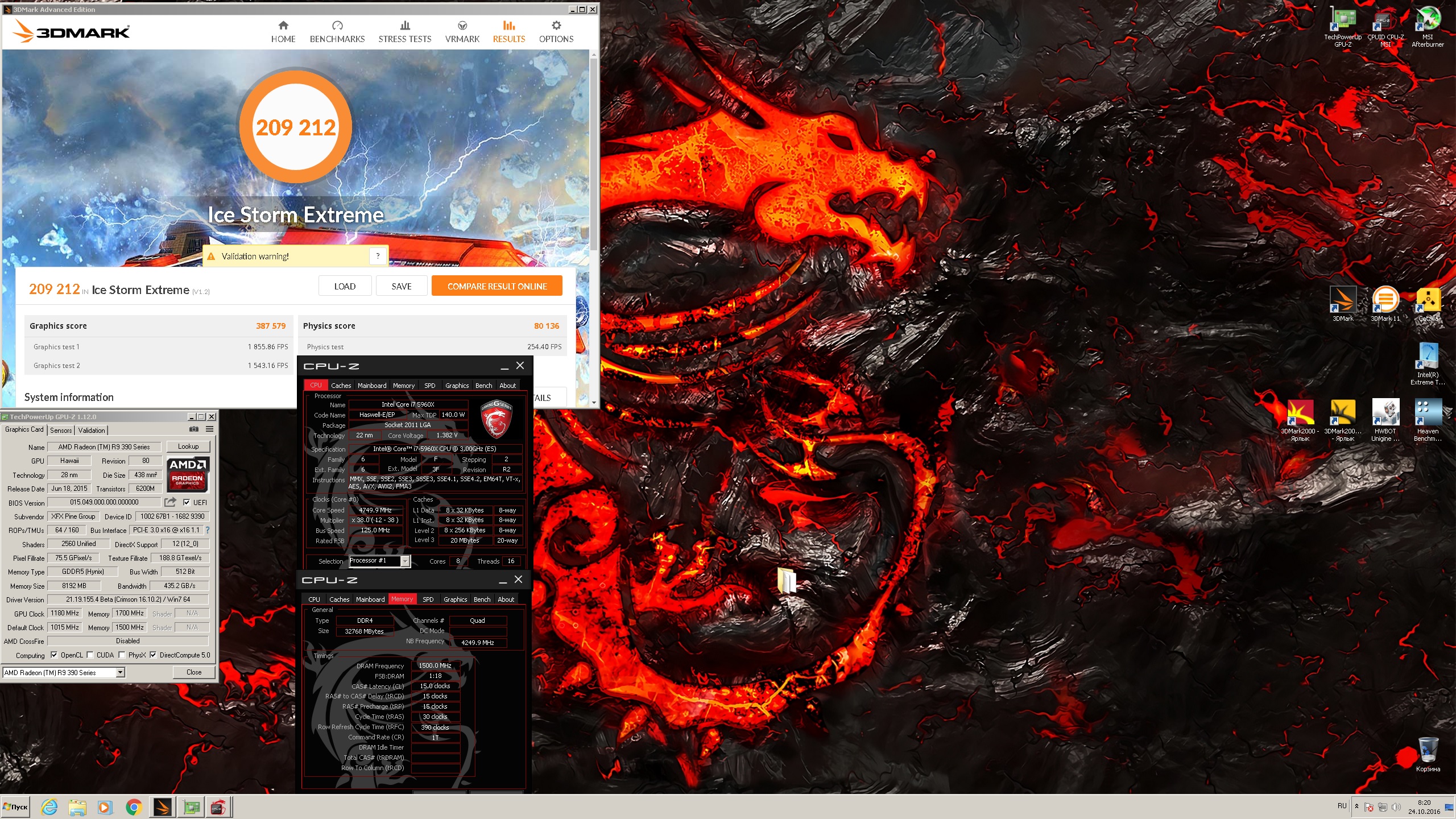Image resolution: width=1456 pixels, height=819 pixels.
Task: Toggle DirectCompute 5.0 checkbox in GPU-Z
Action: point(153,655)
